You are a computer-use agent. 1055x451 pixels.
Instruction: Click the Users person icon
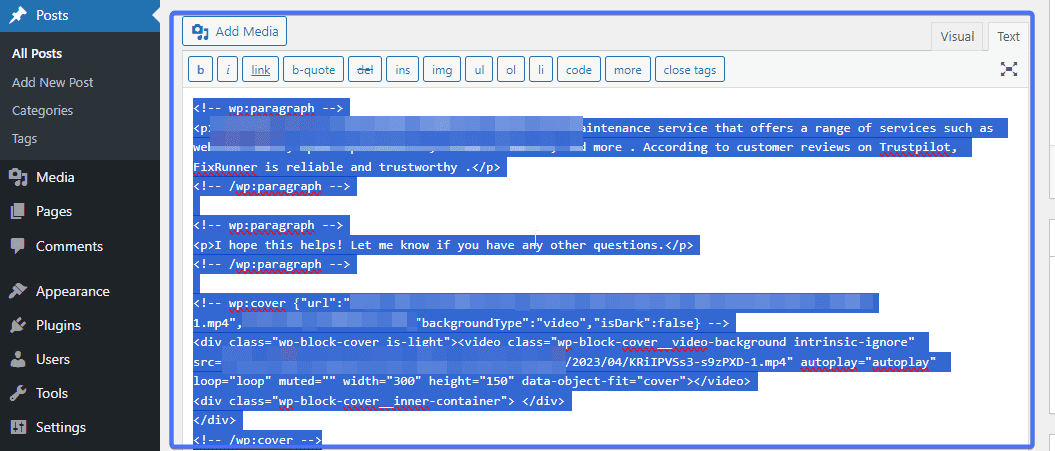coord(17,359)
